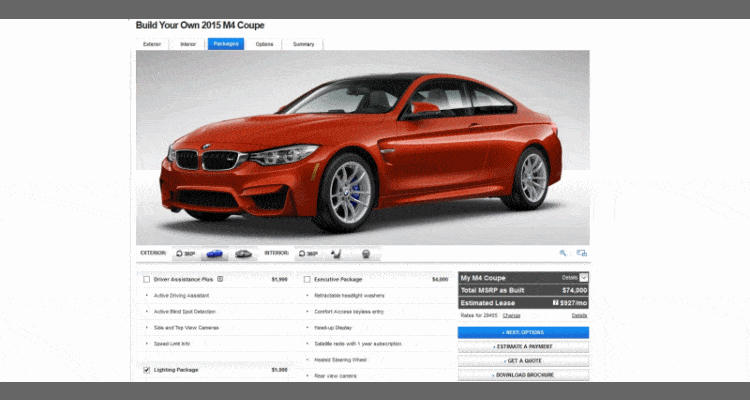
Task: Open info icon beside Driver Assistance Plus
Action: 220,279
